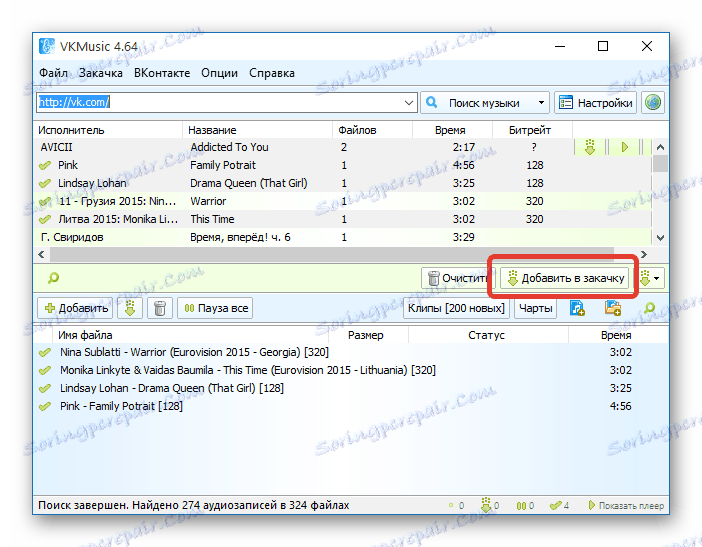The image size is (702, 547).
Task: Sort by Название column header
Action: [257, 130]
